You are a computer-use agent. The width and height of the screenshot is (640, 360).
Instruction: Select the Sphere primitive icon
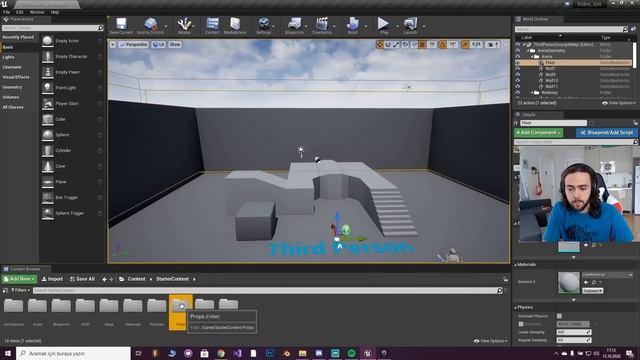pos(48,135)
